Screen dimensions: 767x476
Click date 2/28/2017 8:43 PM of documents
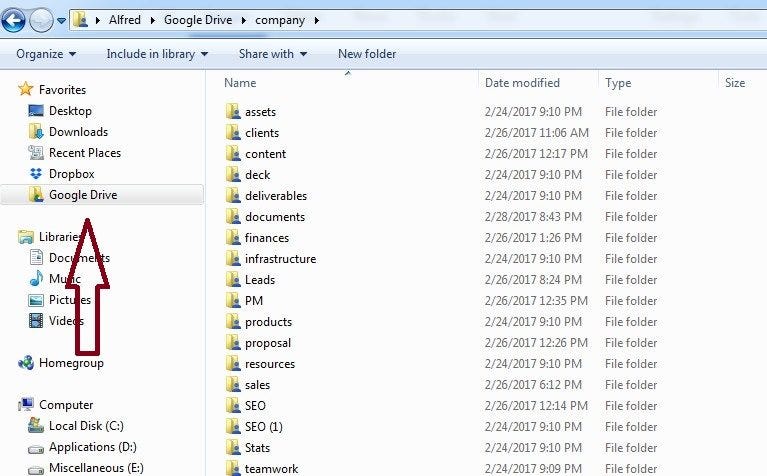533,217
